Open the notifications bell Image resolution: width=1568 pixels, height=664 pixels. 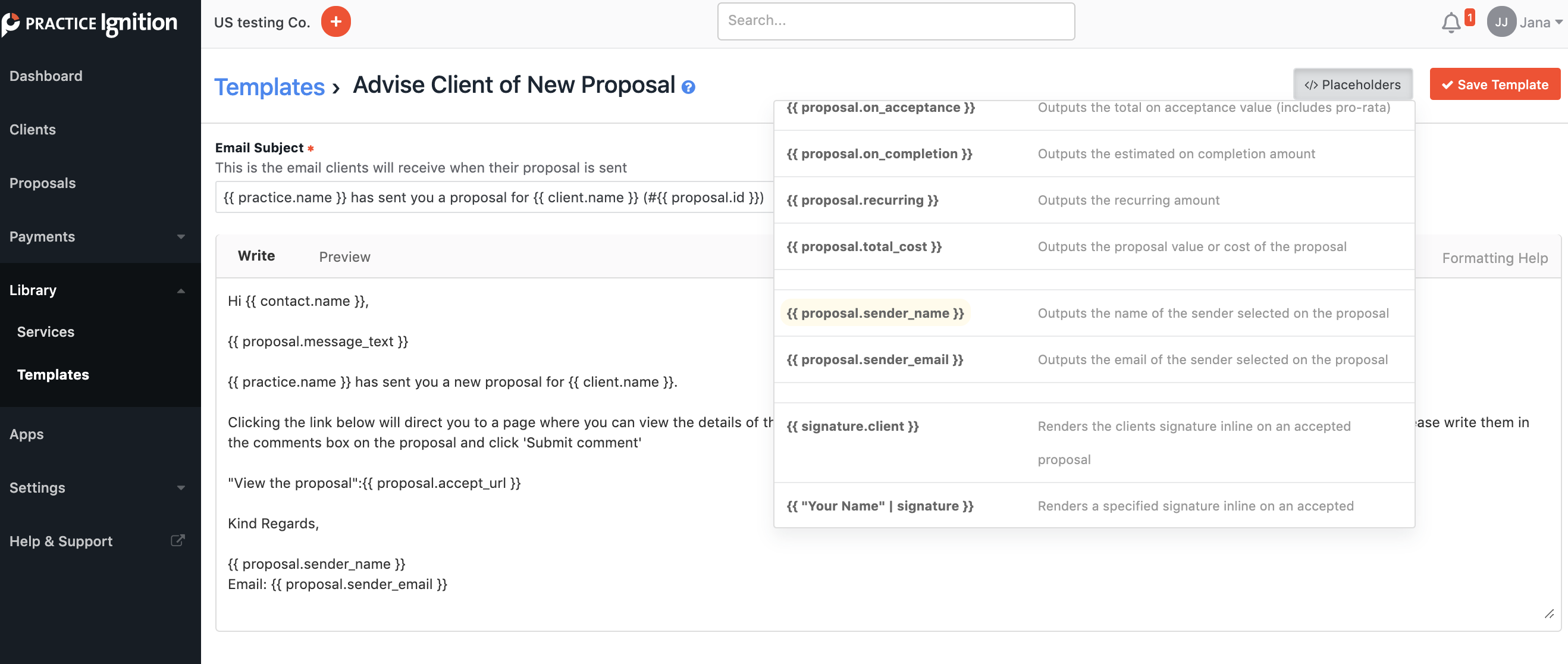(x=1451, y=23)
